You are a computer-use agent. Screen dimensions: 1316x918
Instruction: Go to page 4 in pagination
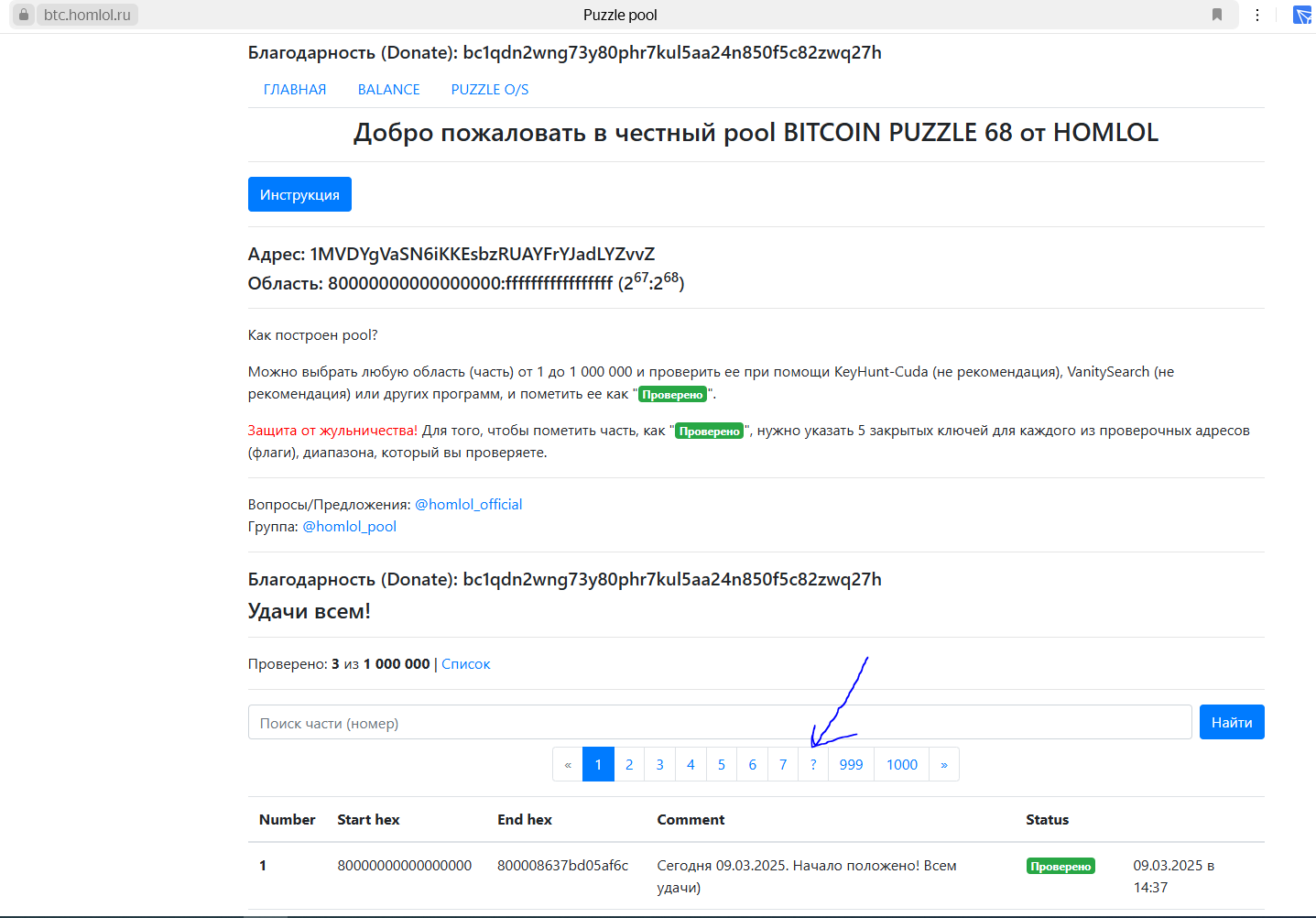tap(691, 765)
